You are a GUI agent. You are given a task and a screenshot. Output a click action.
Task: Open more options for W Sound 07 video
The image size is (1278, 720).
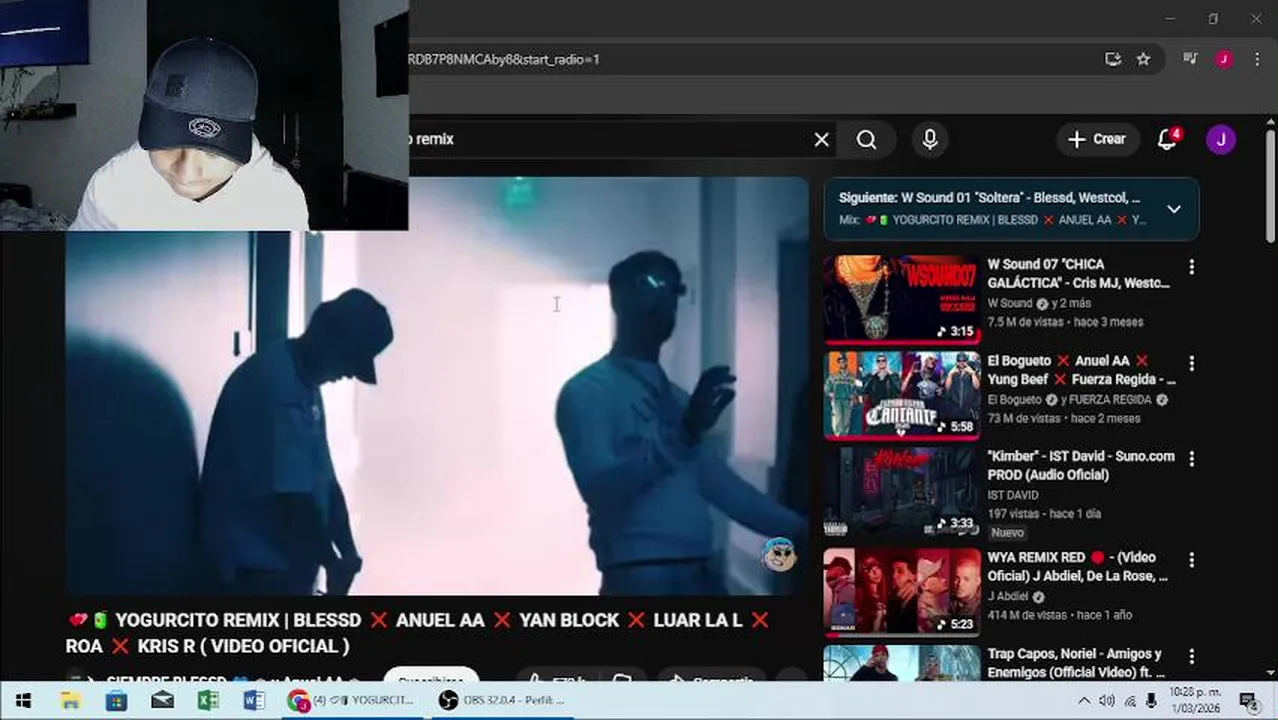pos(1191,267)
